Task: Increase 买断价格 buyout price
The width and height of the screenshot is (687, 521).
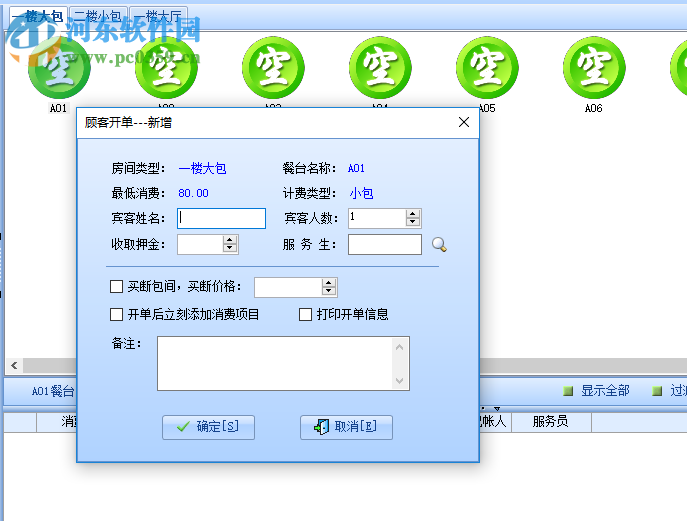Action: click(329, 283)
